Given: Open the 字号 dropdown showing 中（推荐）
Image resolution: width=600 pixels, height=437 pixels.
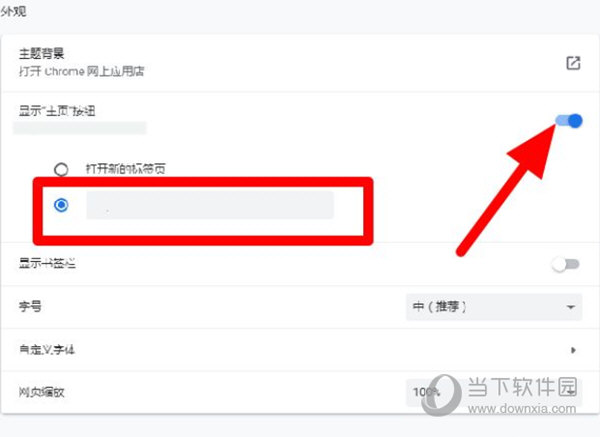Looking at the screenshot, I should [x=494, y=307].
